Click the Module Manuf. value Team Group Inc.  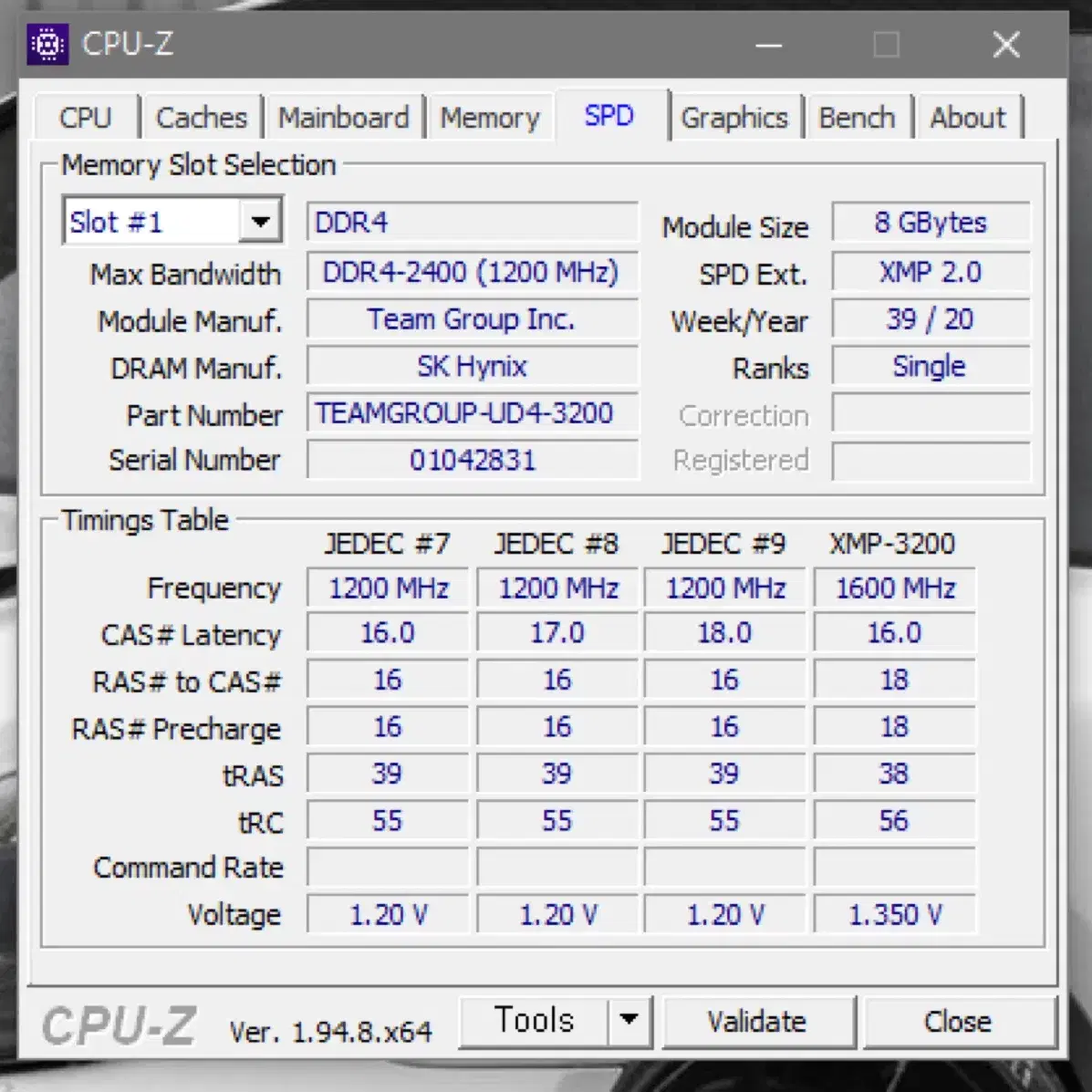[x=473, y=319]
